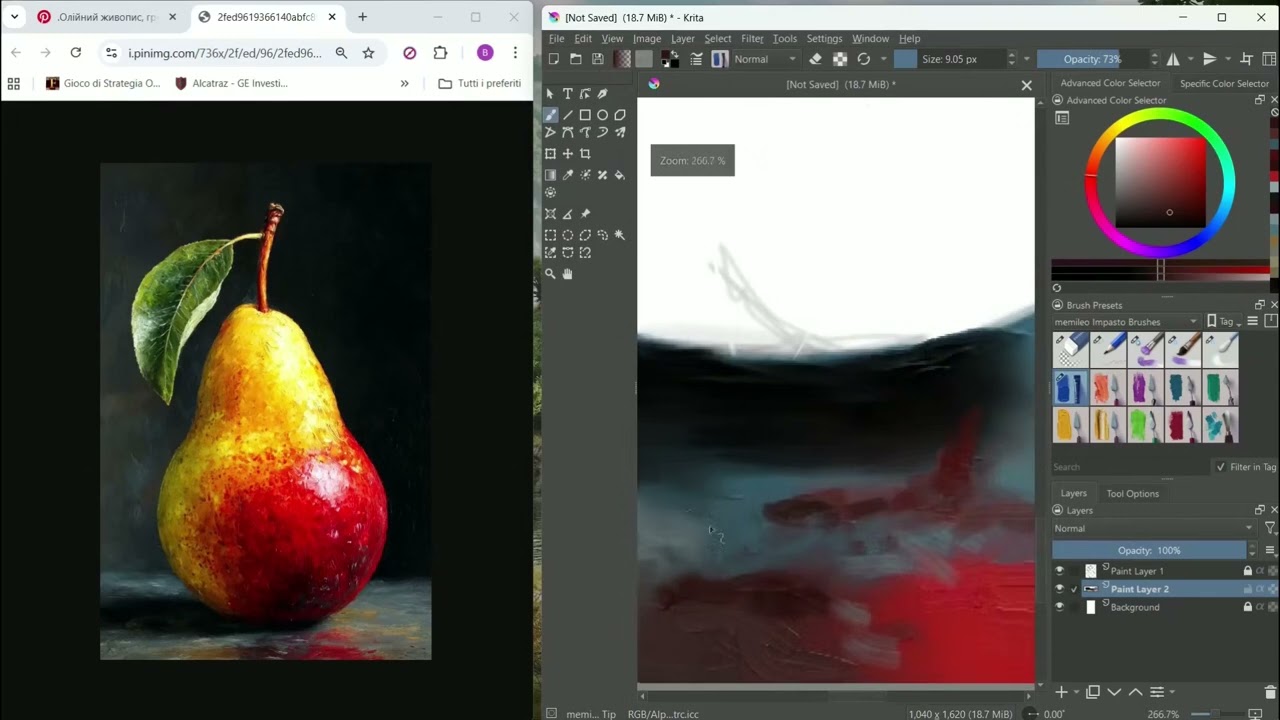Image resolution: width=1280 pixels, height=720 pixels.
Task: Select the Line tool
Action: pos(568,115)
